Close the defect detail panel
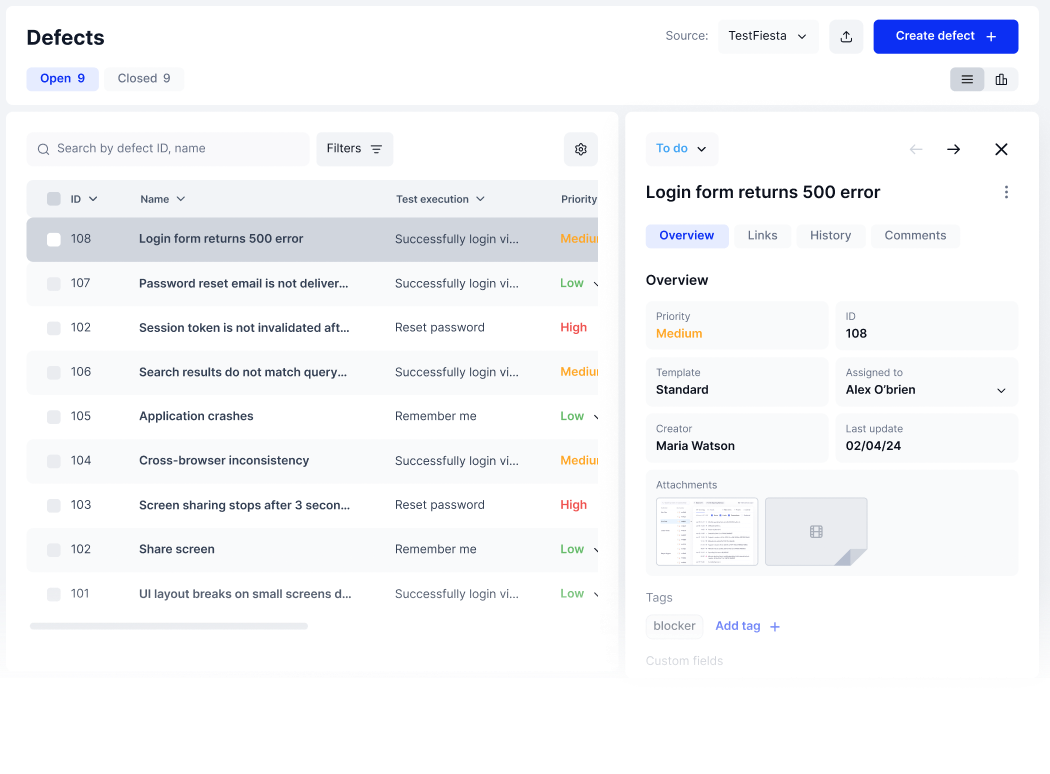Screen dimensions: 1050x774 [1001, 149]
